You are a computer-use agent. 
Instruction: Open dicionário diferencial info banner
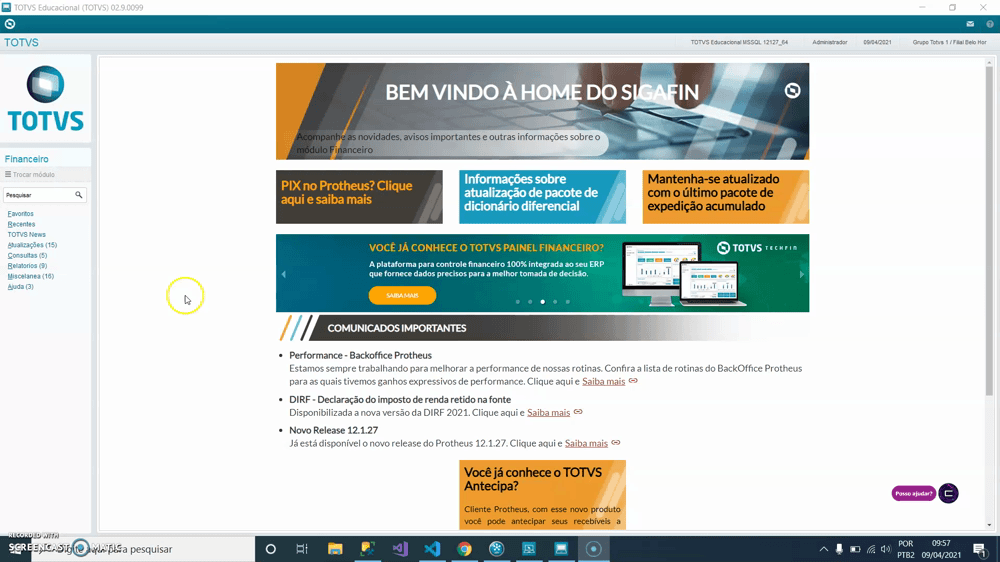(542, 196)
